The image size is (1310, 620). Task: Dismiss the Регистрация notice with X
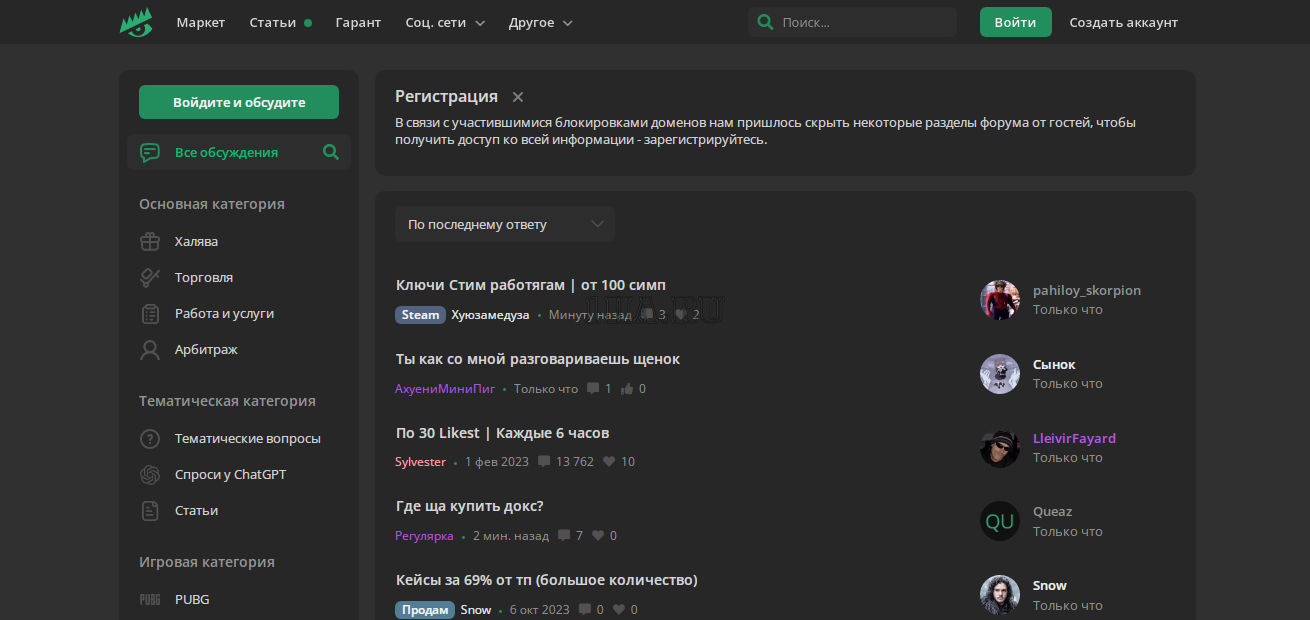[518, 97]
